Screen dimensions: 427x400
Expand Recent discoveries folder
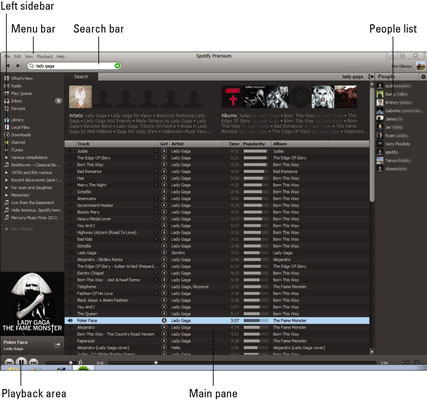tap(6, 180)
